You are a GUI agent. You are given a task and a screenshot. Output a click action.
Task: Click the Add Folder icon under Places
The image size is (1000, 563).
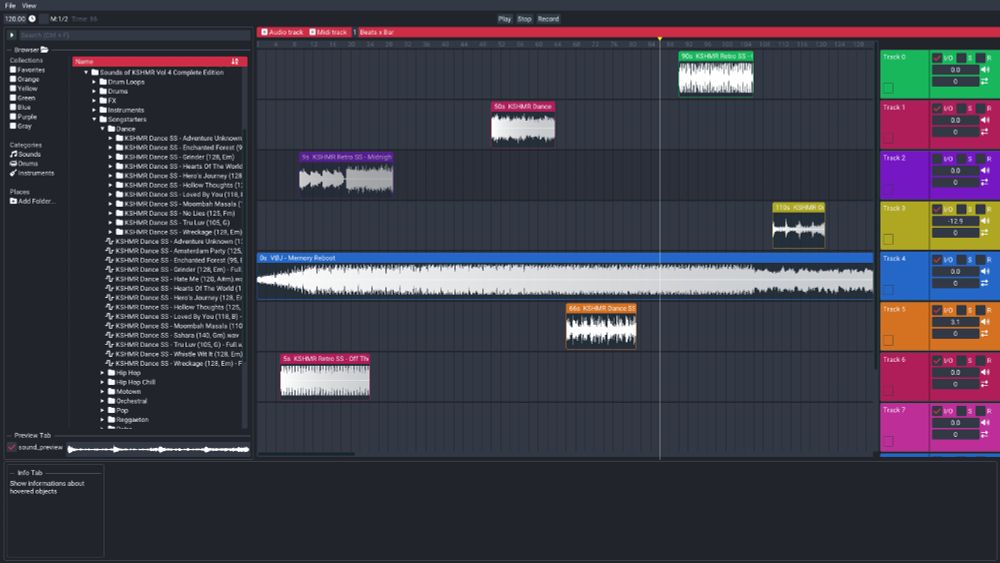coord(13,201)
